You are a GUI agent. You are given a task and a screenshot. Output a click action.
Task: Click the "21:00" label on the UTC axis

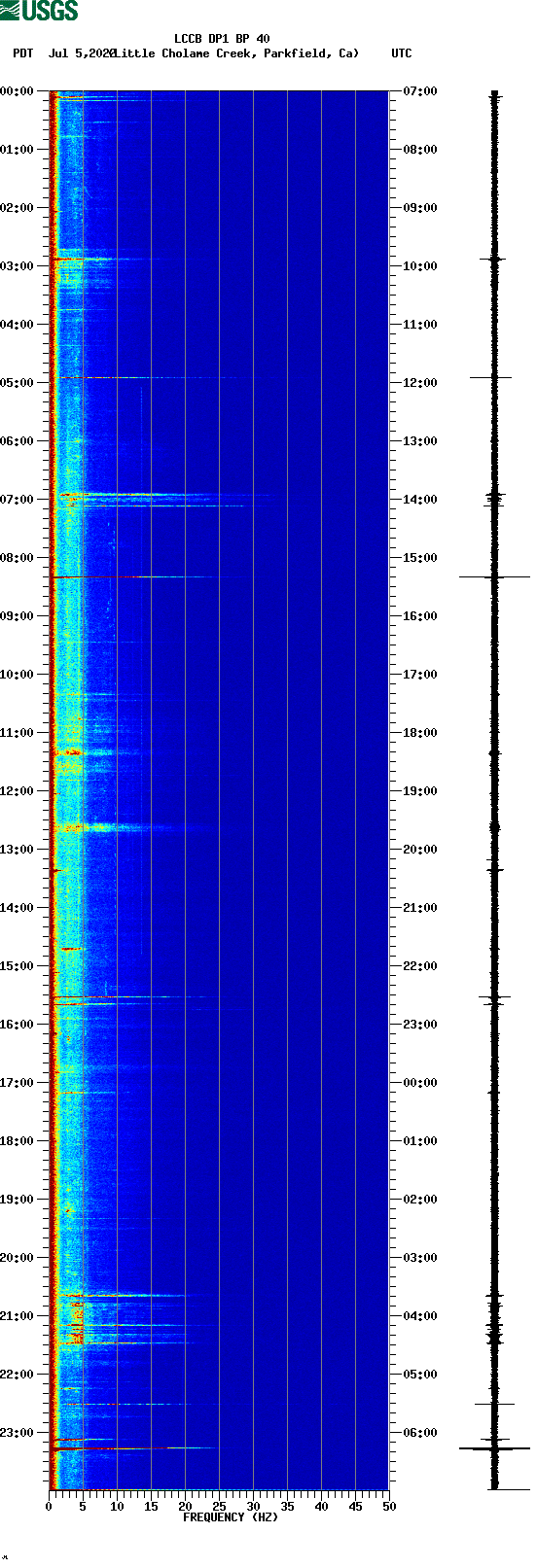[x=420, y=908]
